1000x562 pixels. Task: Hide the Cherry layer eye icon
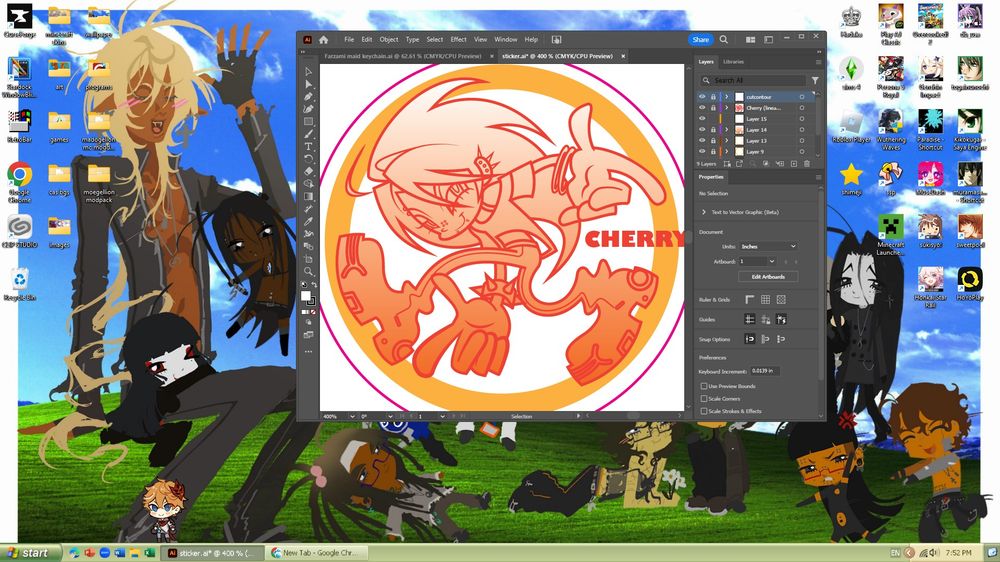coord(702,108)
